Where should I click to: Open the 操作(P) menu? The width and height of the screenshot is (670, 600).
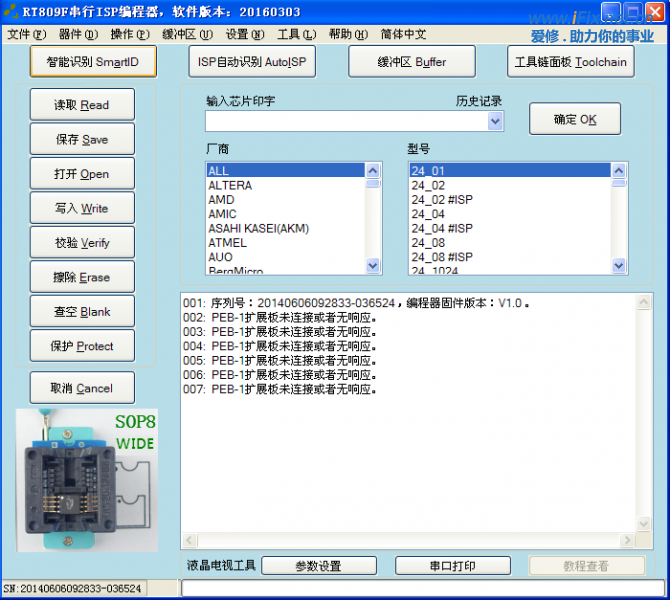tap(130, 34)
